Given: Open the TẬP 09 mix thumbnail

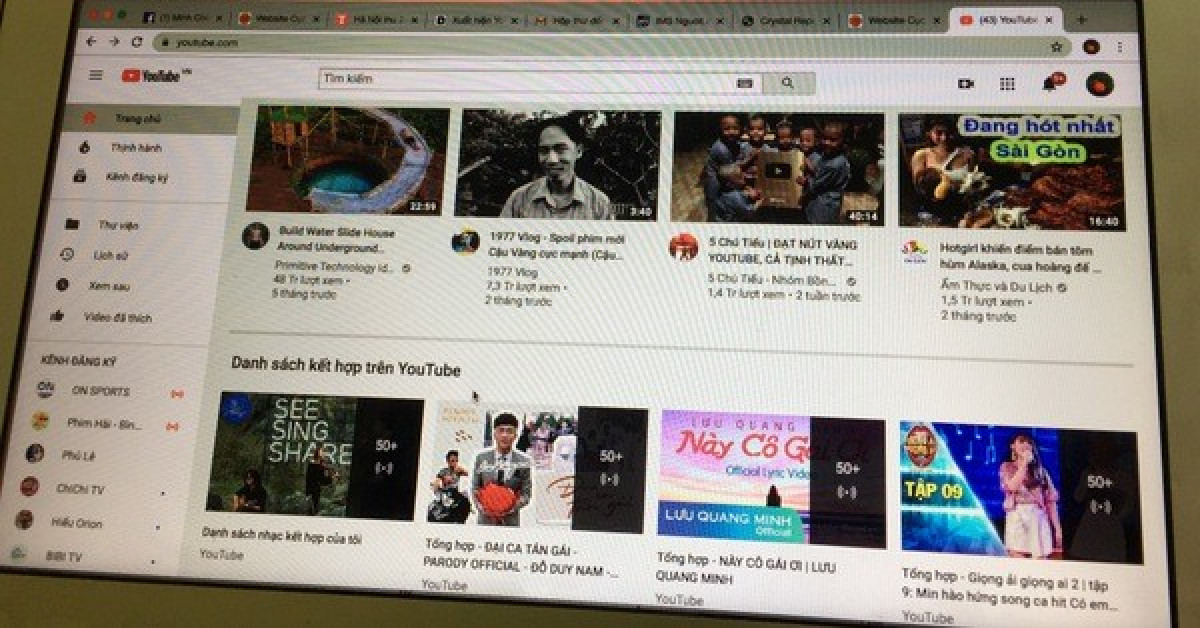Looking at the screenshot, I should 1020,492.
